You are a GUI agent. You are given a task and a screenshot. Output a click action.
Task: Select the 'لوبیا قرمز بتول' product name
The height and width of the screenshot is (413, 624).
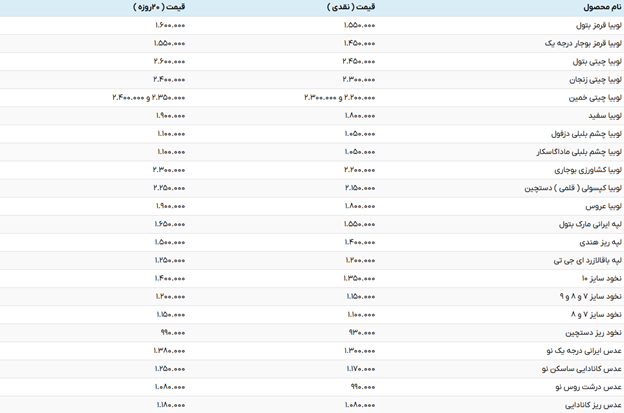click(598, 25)
